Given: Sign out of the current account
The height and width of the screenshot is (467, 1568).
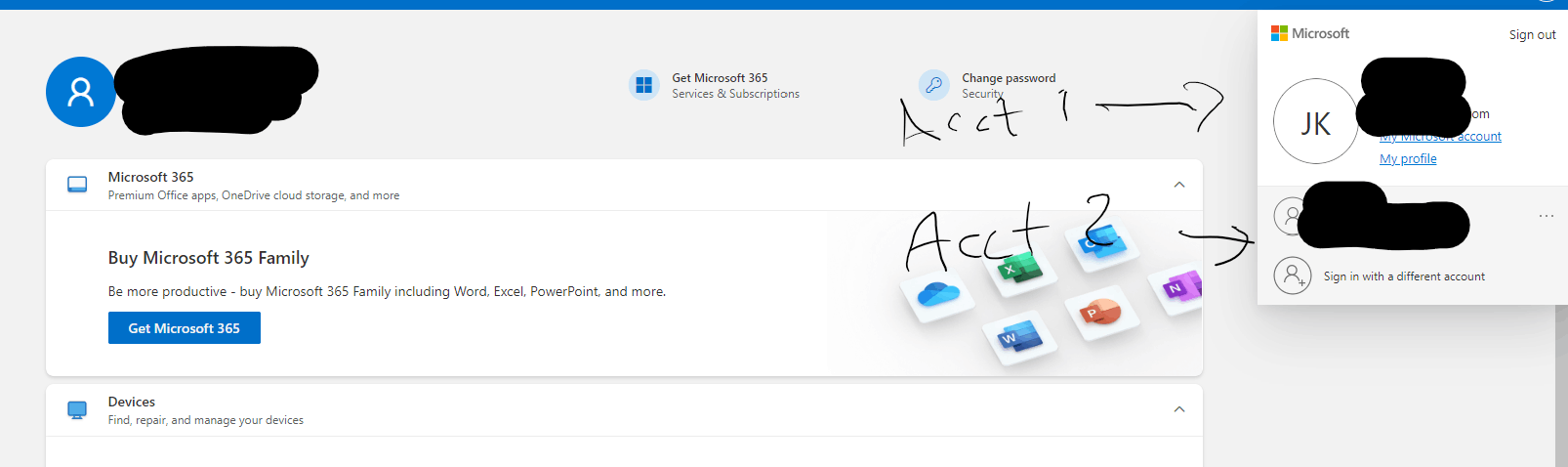Looking at the screenshot, I should pos(1533,34).
